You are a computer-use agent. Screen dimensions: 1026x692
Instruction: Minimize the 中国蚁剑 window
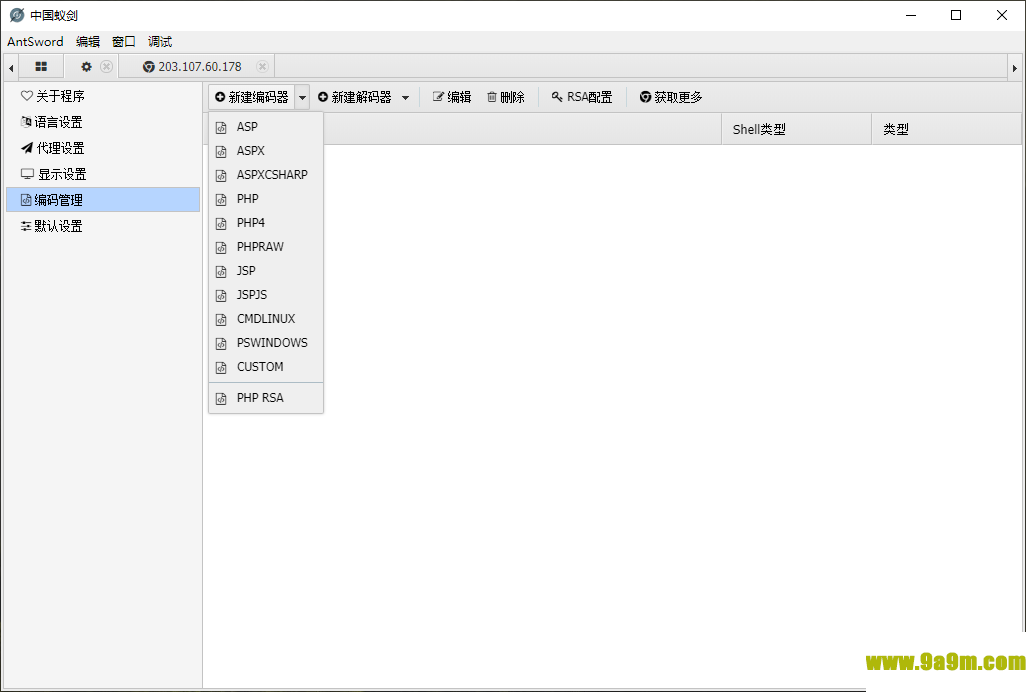[x=911, y=15]
